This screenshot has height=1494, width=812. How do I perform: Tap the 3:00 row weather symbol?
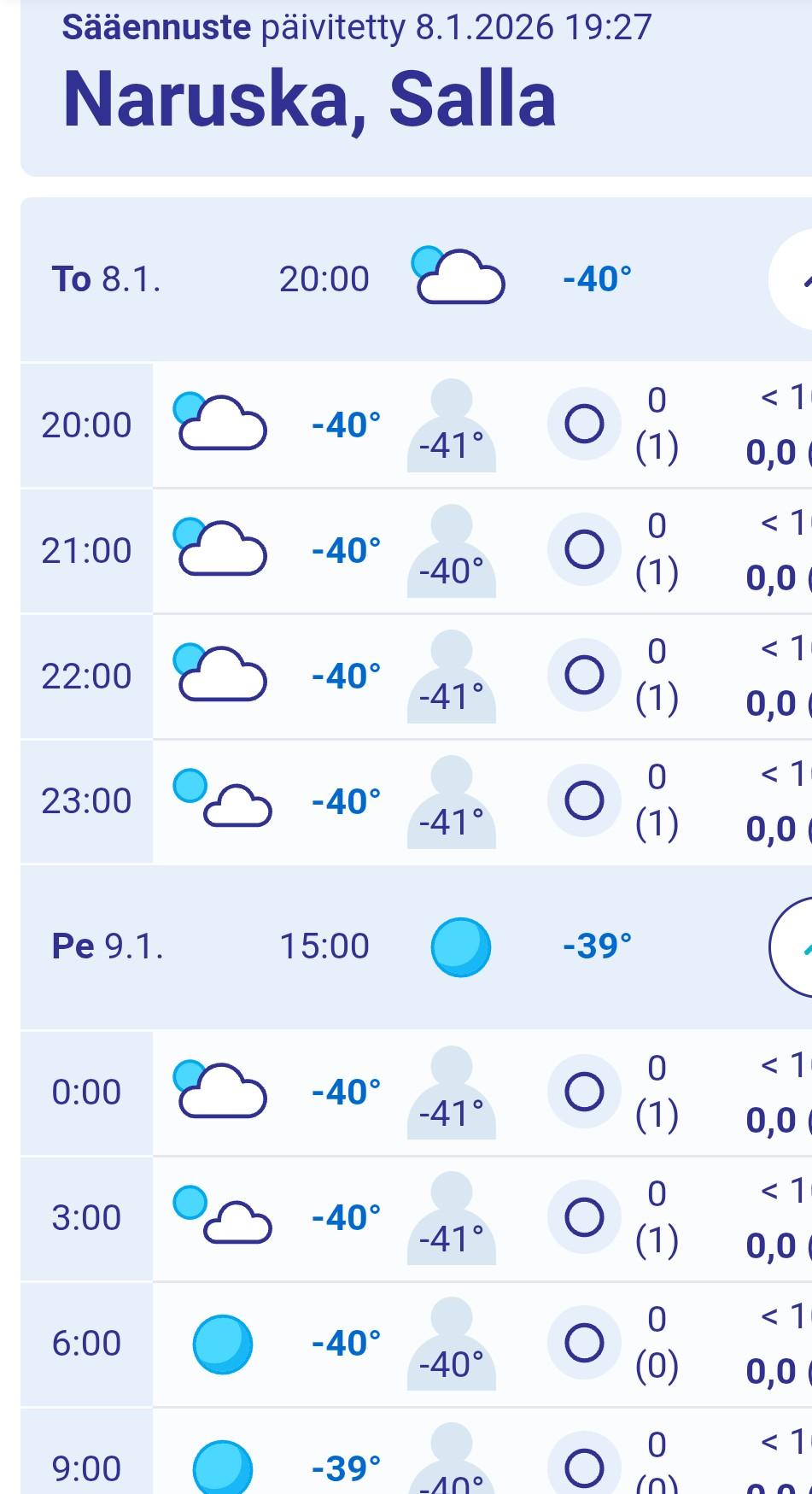coord(222,1216)
